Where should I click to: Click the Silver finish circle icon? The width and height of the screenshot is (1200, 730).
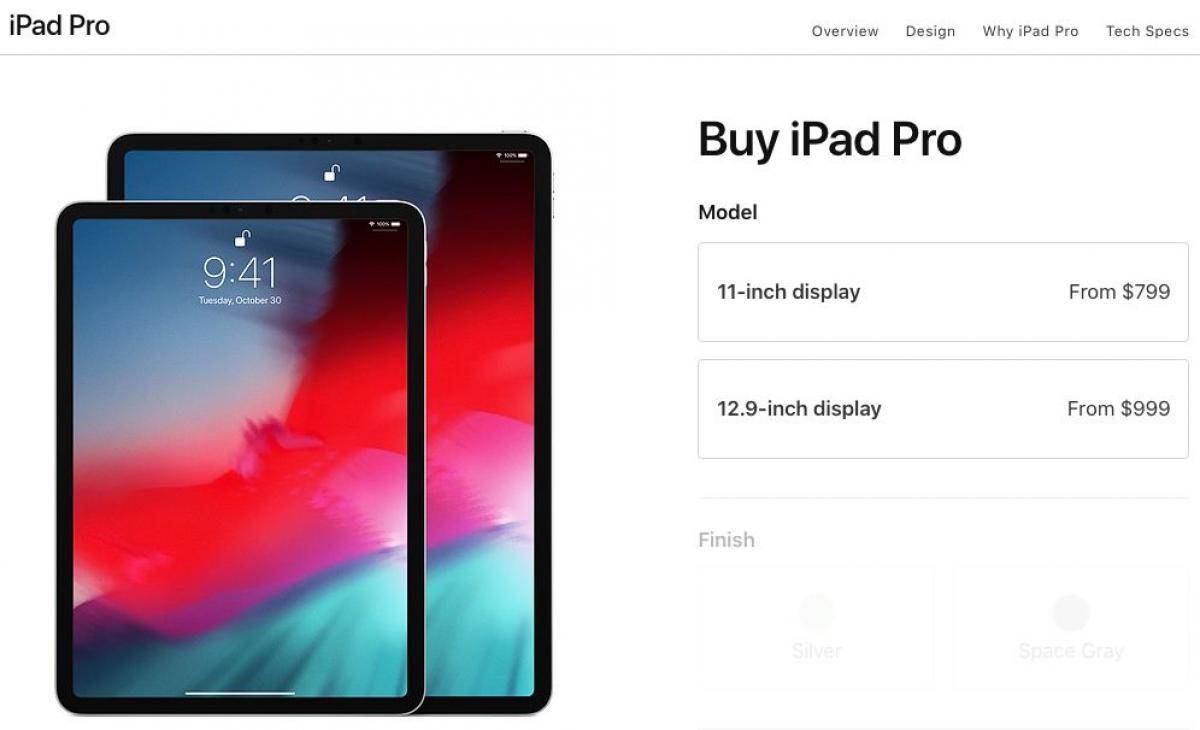click(x=816, y=612)
